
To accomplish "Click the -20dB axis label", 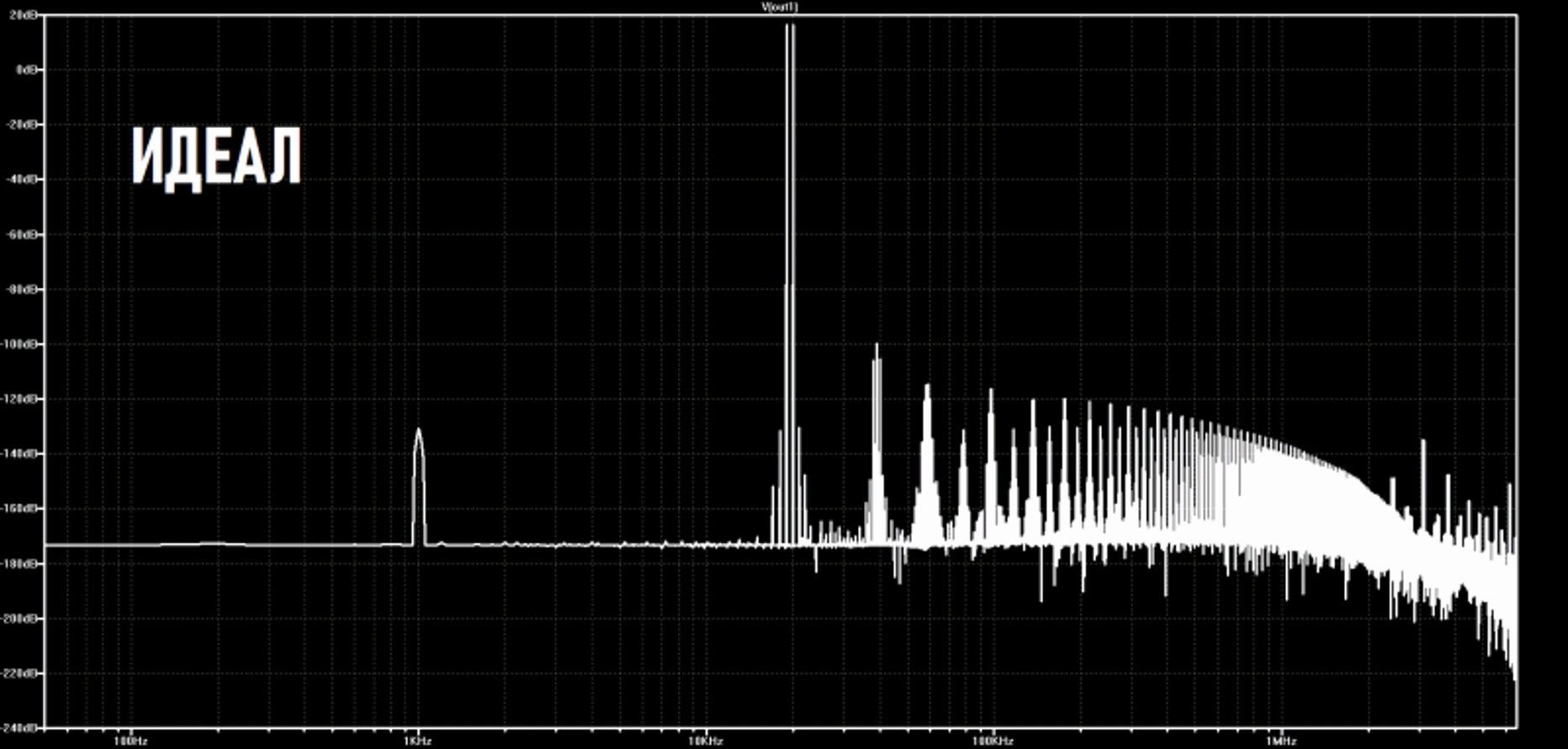I will (23, 125).
